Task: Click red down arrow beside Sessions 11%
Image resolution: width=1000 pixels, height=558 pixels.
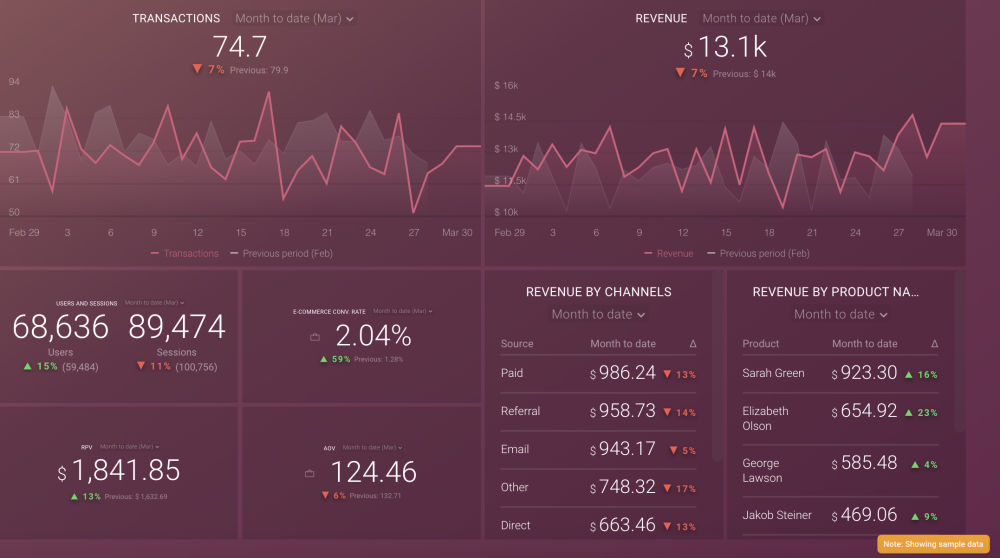Action: tap(140, 366)
